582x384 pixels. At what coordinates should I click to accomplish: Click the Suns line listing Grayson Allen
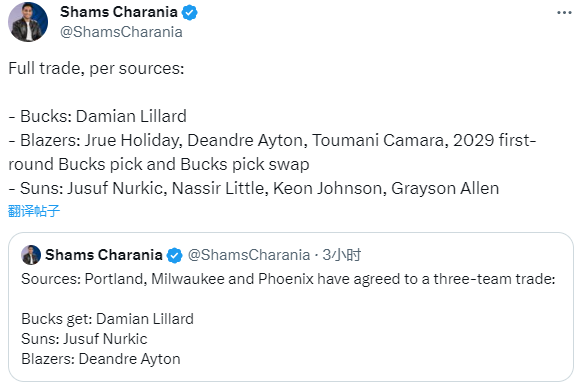pyautogui.click(x=254, y=188)
